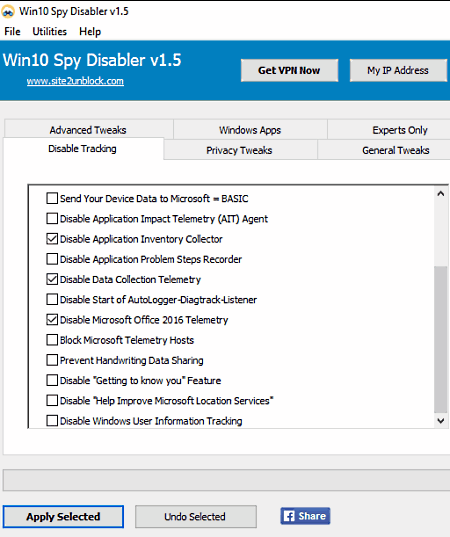Switch to the Windows Apps tab
Viewport: 450px width, 537px height.
tap(250, 130)
